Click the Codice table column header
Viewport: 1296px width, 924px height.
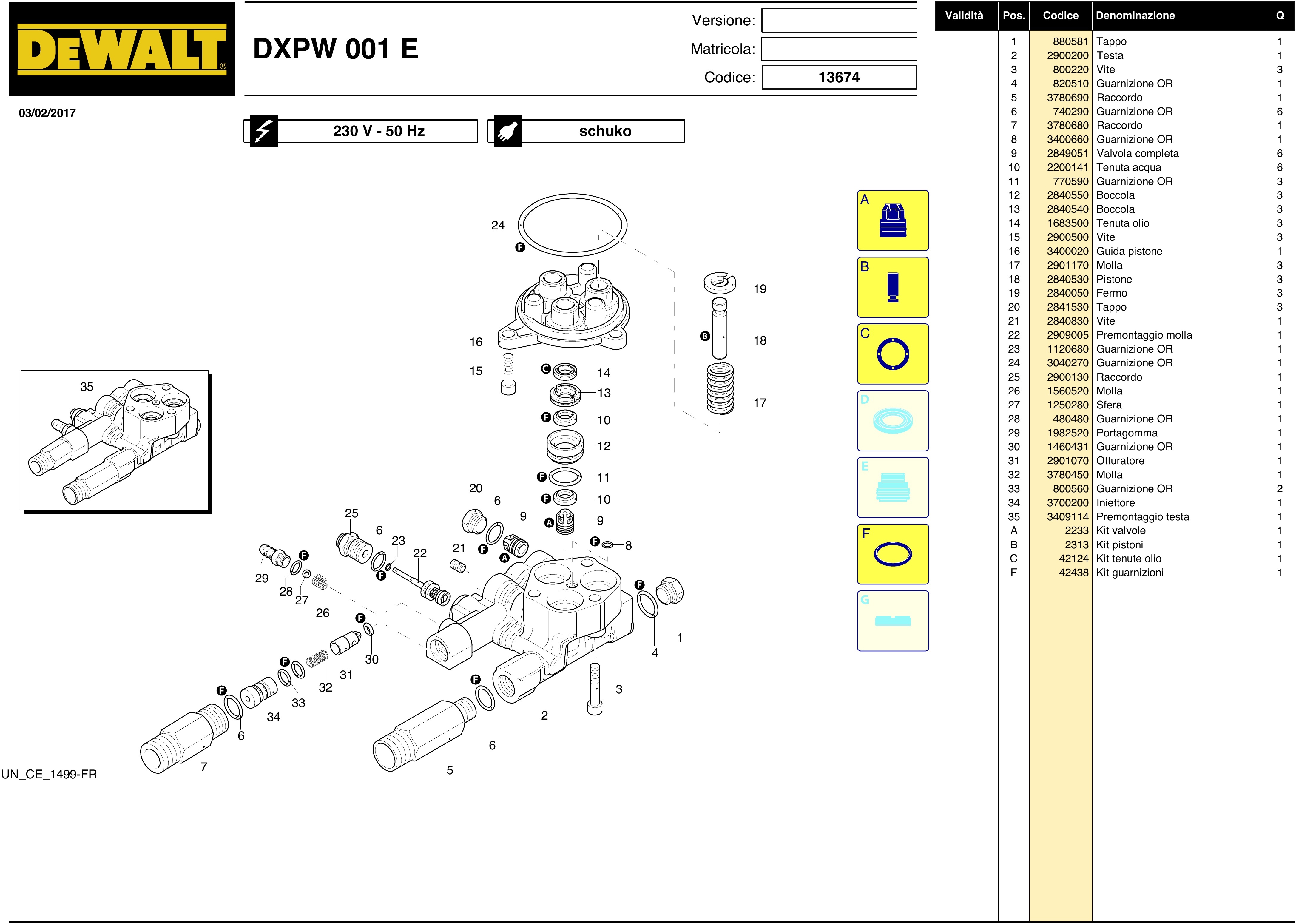click(x=1060, y=16)
